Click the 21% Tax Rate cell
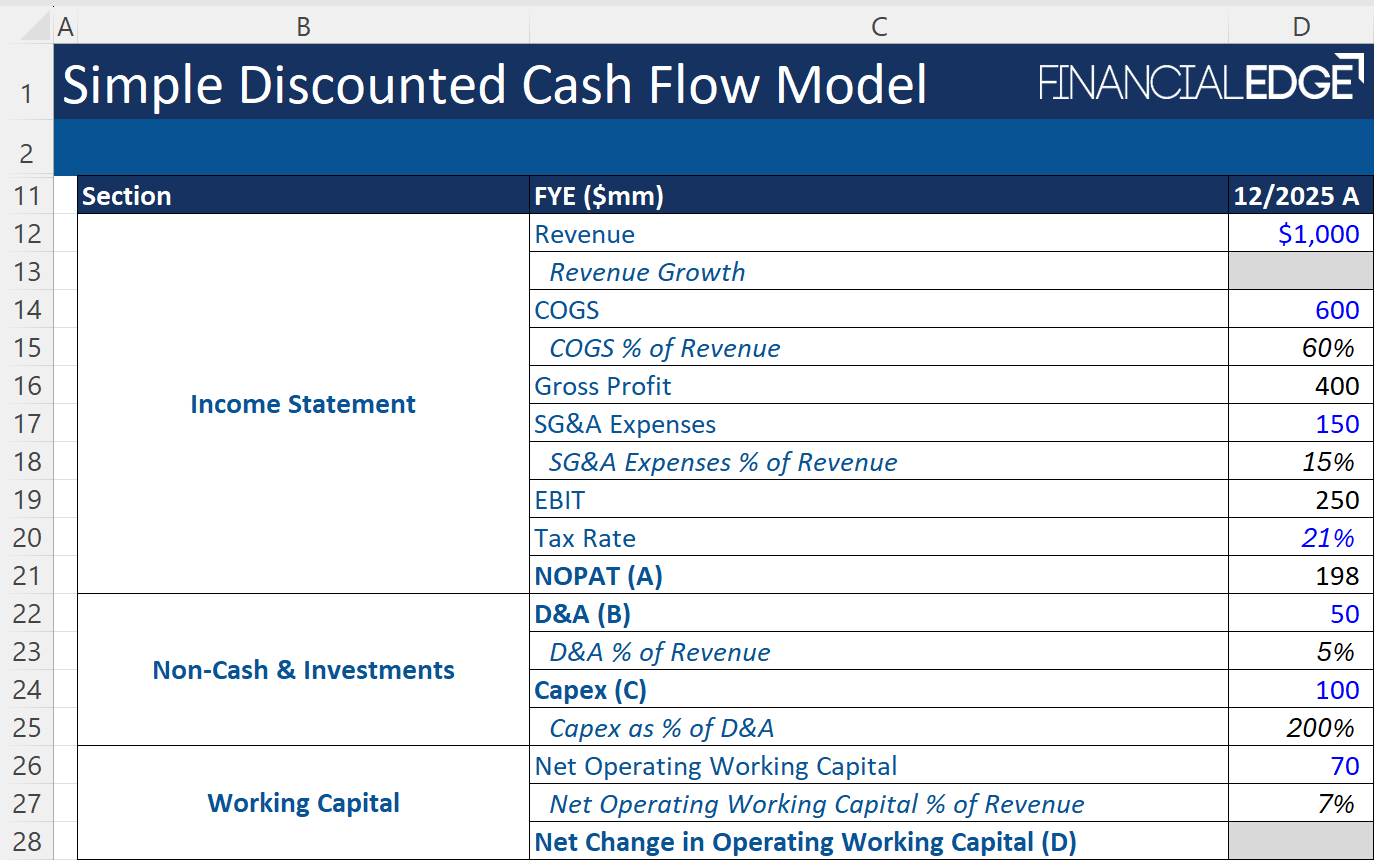The height and width of the screenshot is (860, 1374). (x=1299, y=537)
